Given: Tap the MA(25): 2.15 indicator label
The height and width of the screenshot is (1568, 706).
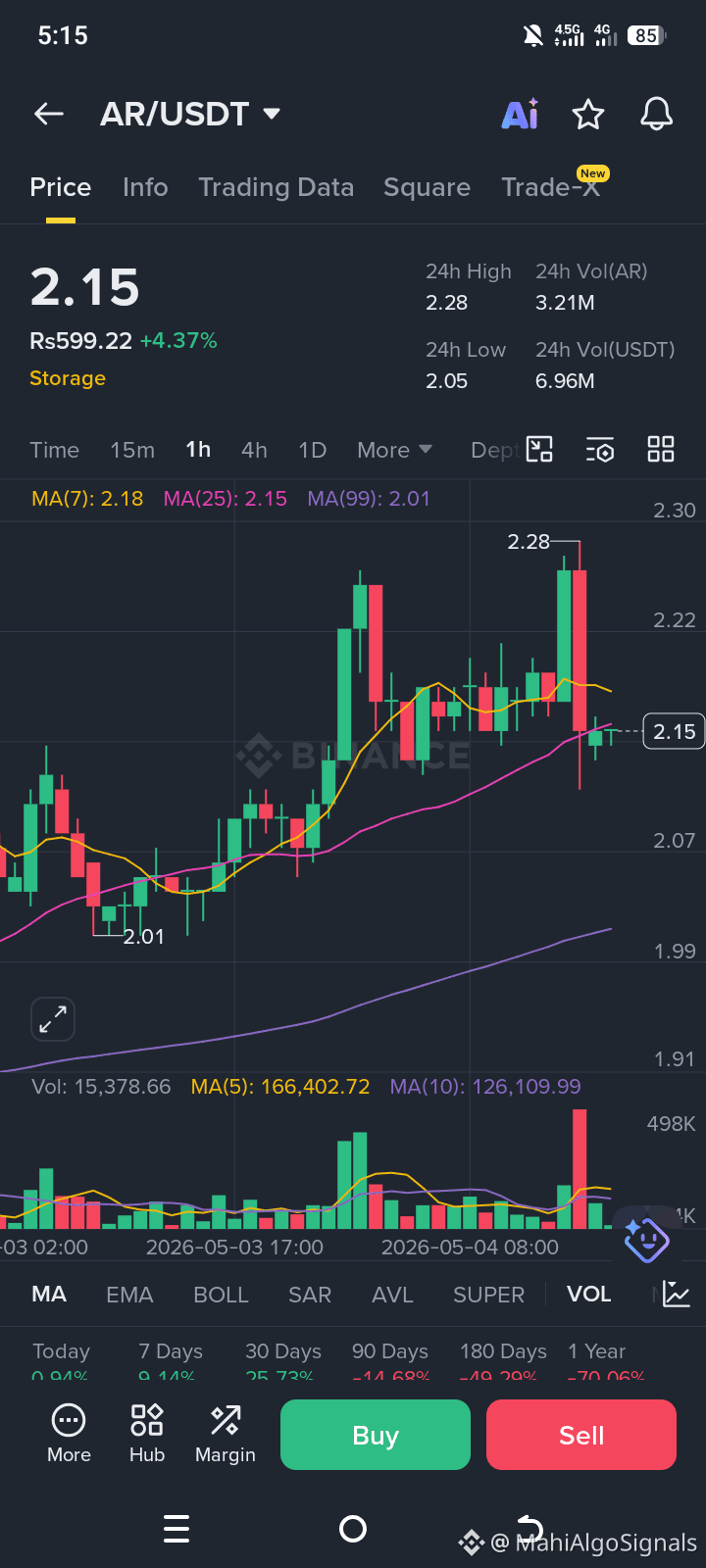Looking at the screenshot, I should point(226,499).
